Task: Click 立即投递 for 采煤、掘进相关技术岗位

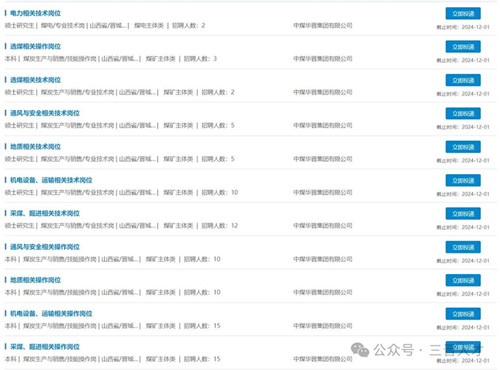Action: point(463,213)
